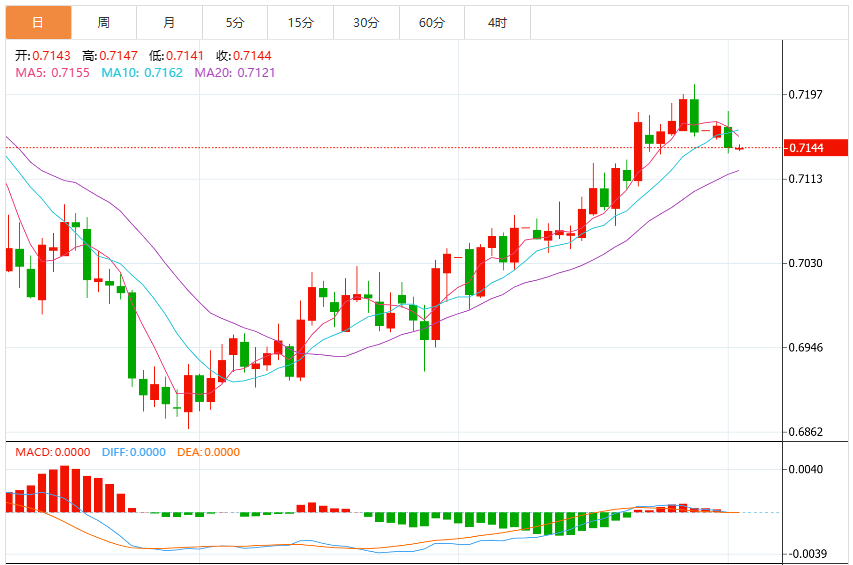The image size is (853, 565).
Task: Click the MA20 indicator value label
Action: [235, 73]
